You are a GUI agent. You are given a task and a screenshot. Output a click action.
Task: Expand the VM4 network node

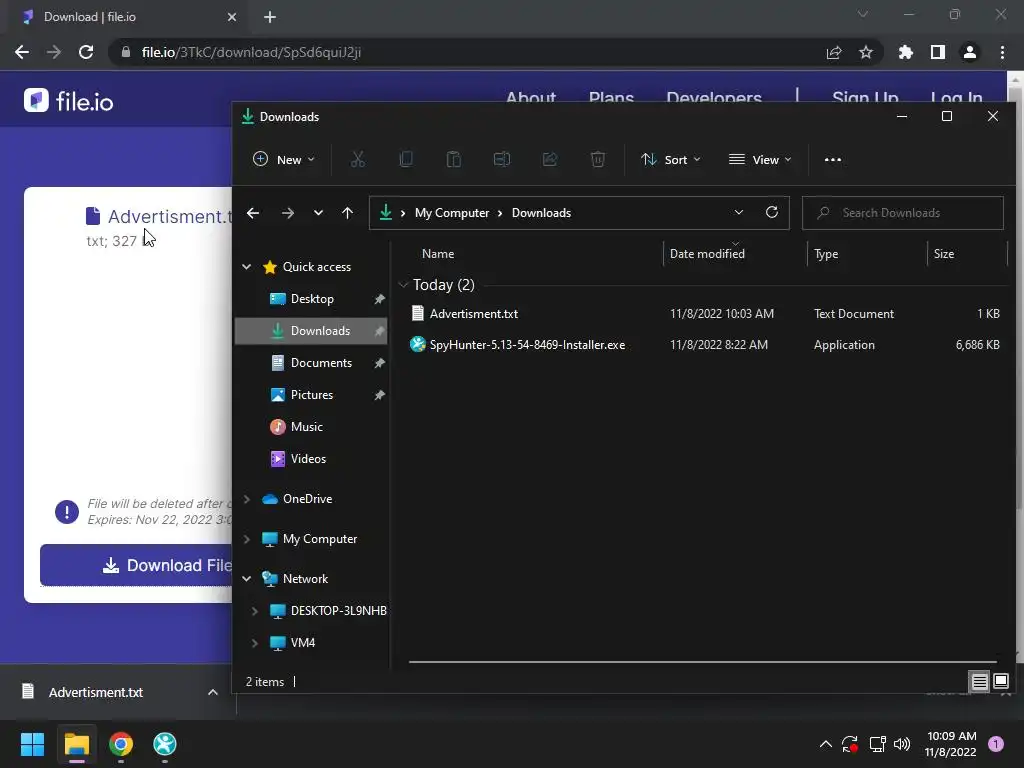(255, 643)
